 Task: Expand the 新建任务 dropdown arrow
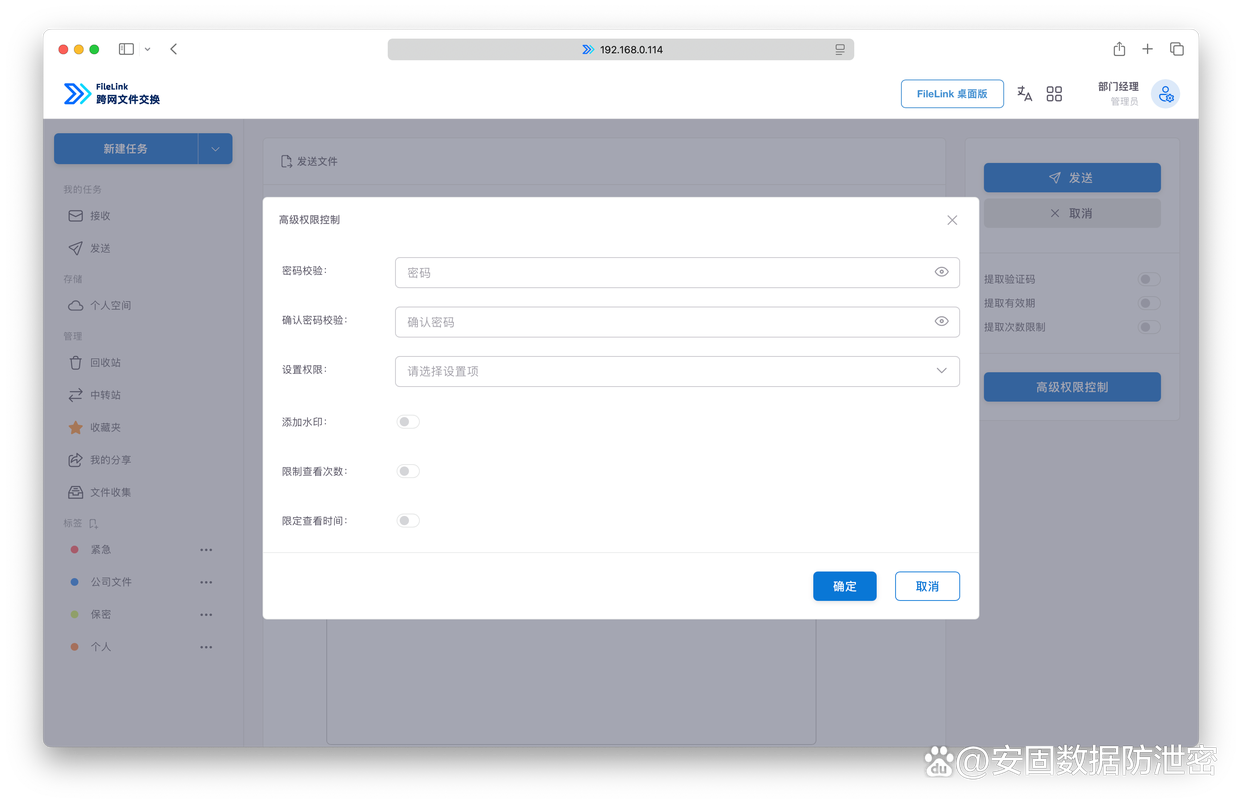[x=215, y=149]
